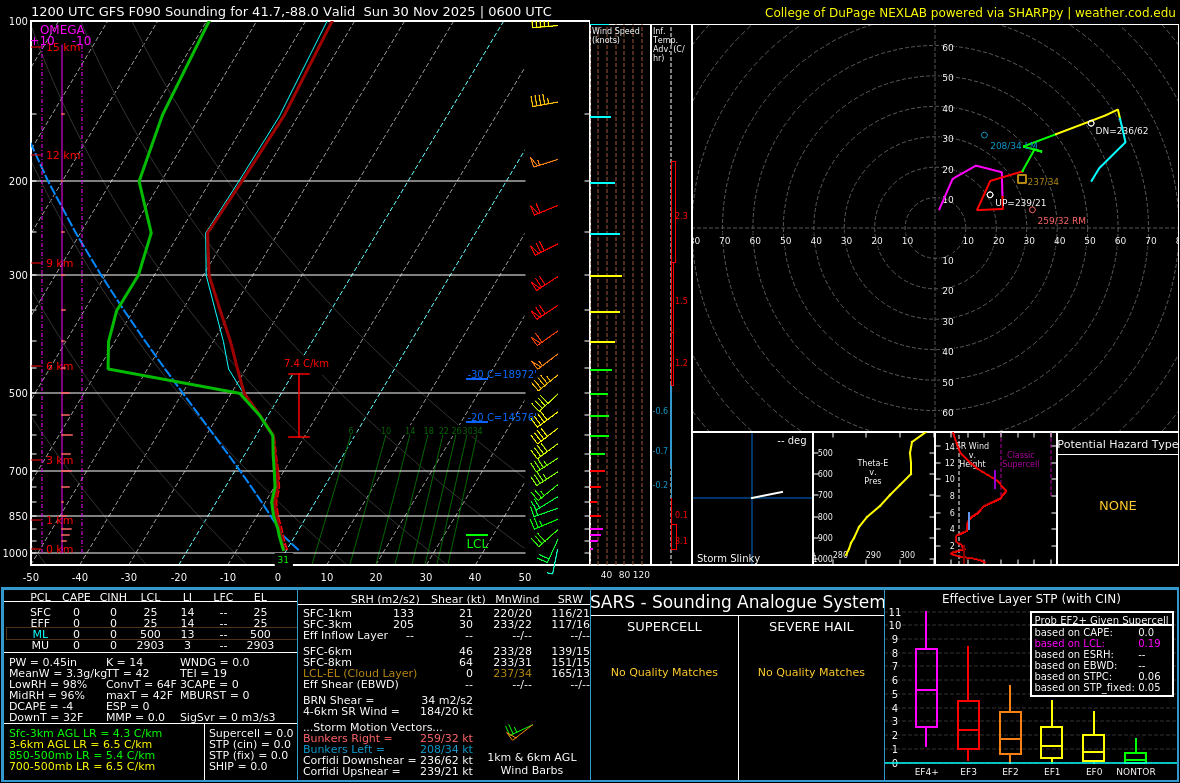Viewport: 1180px width, 783px height.
Task: Click the 1km & 6km AGL wind barbs icon
Action: pos(519,731)
